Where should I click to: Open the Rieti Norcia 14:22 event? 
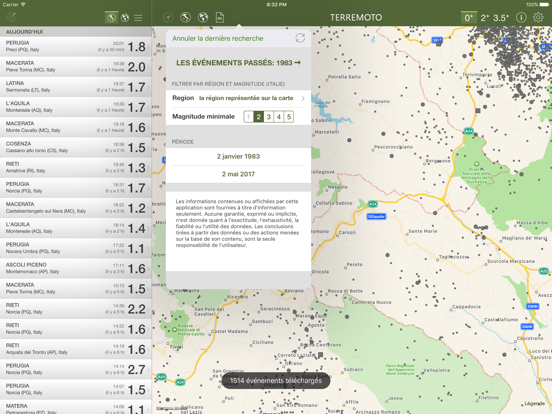[x=76, y=329]
